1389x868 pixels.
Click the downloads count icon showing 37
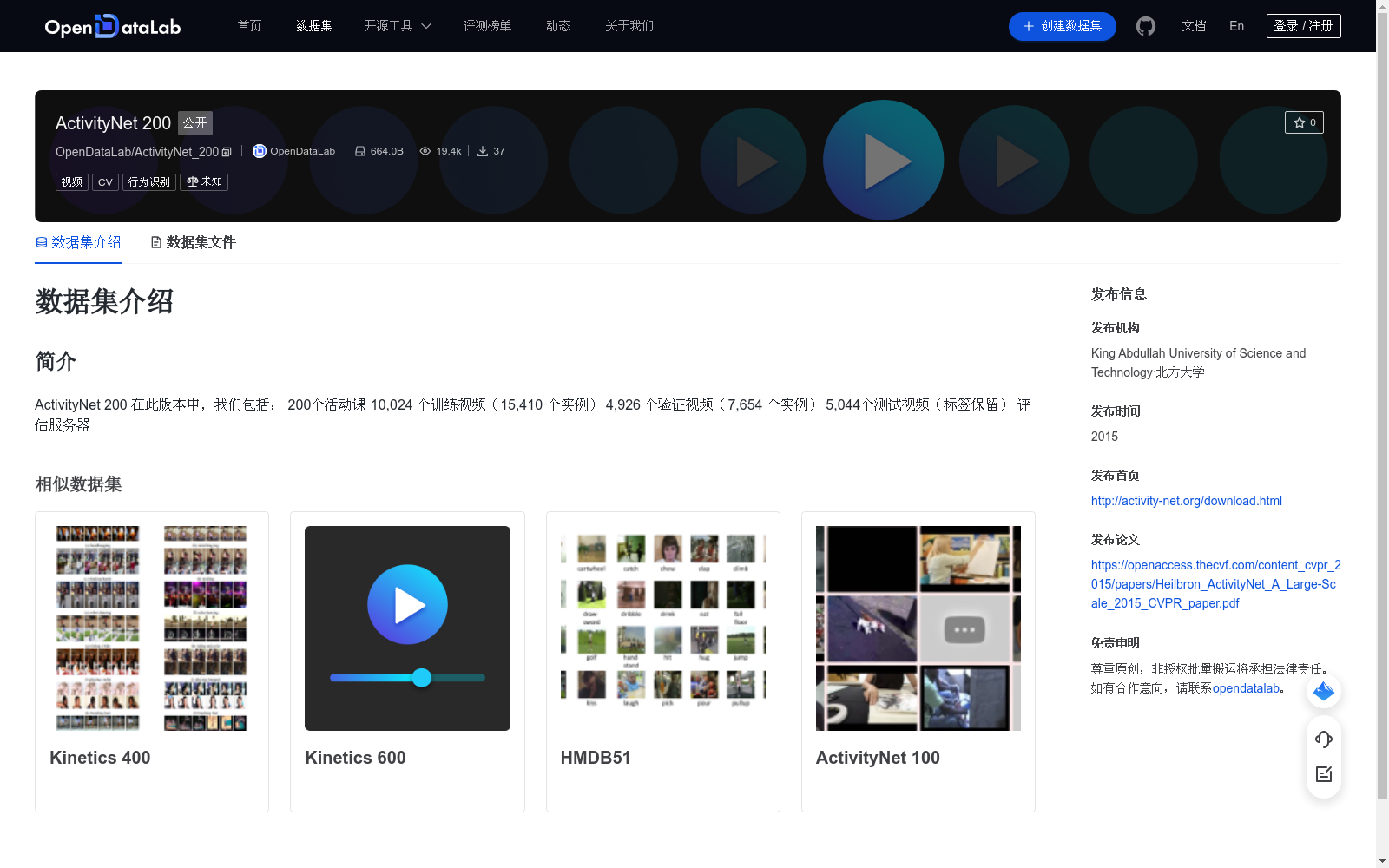click(483, 150)
